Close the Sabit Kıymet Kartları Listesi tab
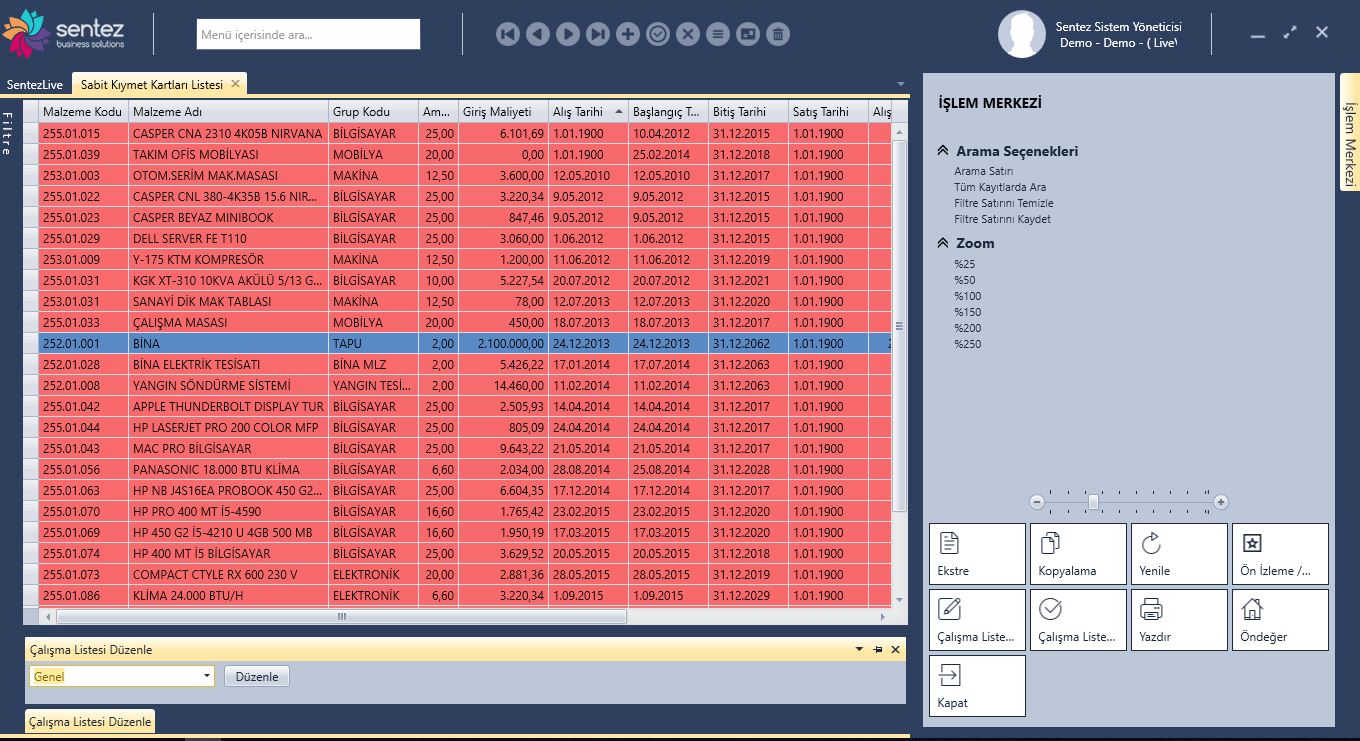 235,84
